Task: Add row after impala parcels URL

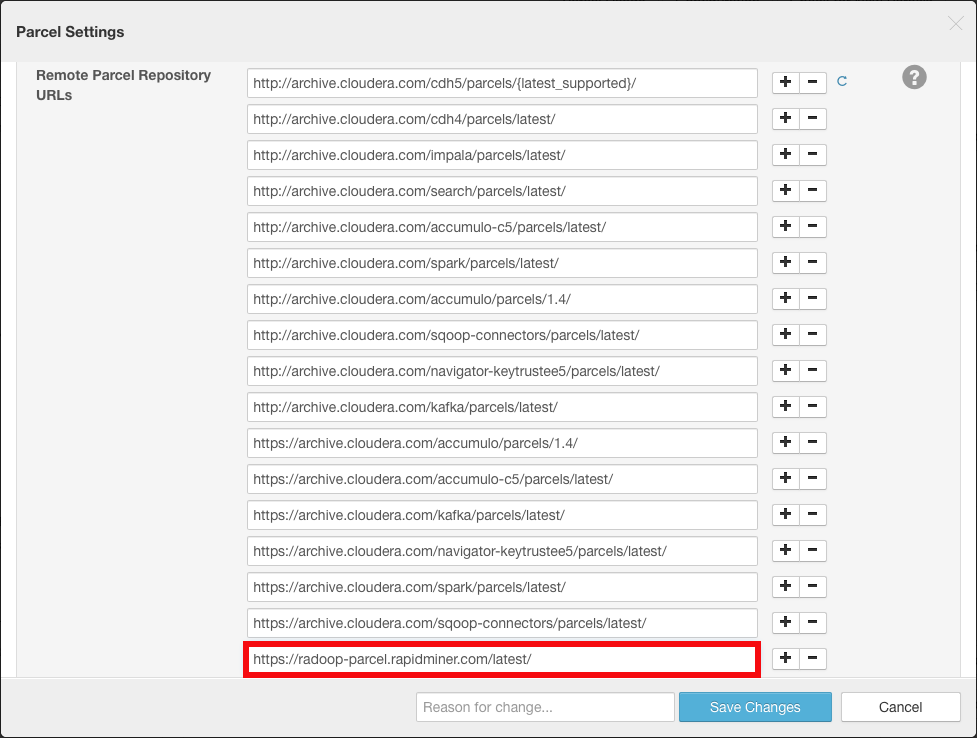Action: point(786,155)
